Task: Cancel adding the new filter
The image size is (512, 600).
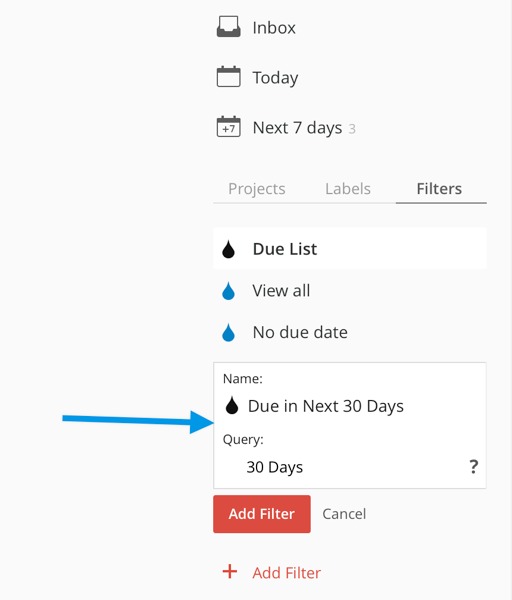Action: pos(344,514)
